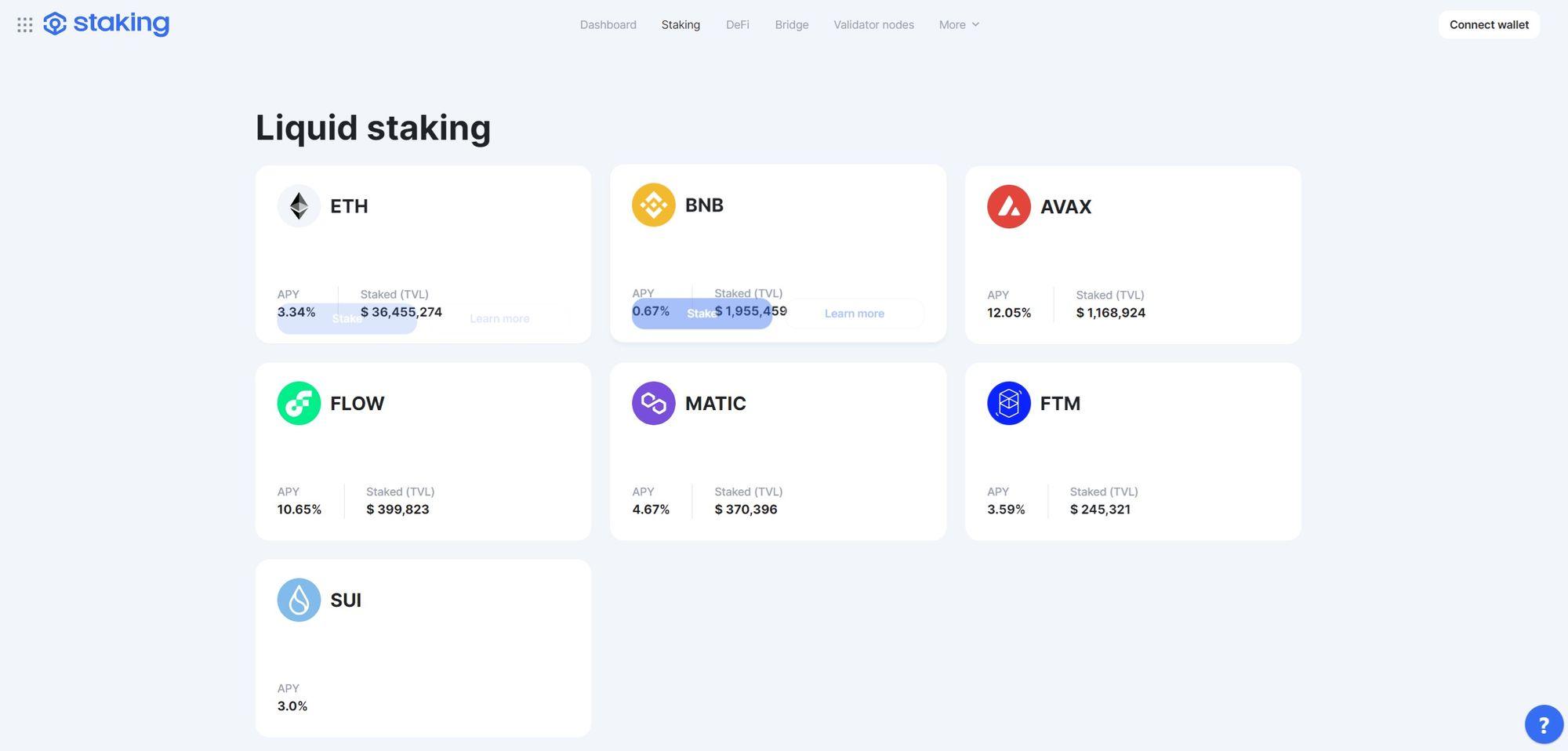Open the Bridge page

pos(792,24)
